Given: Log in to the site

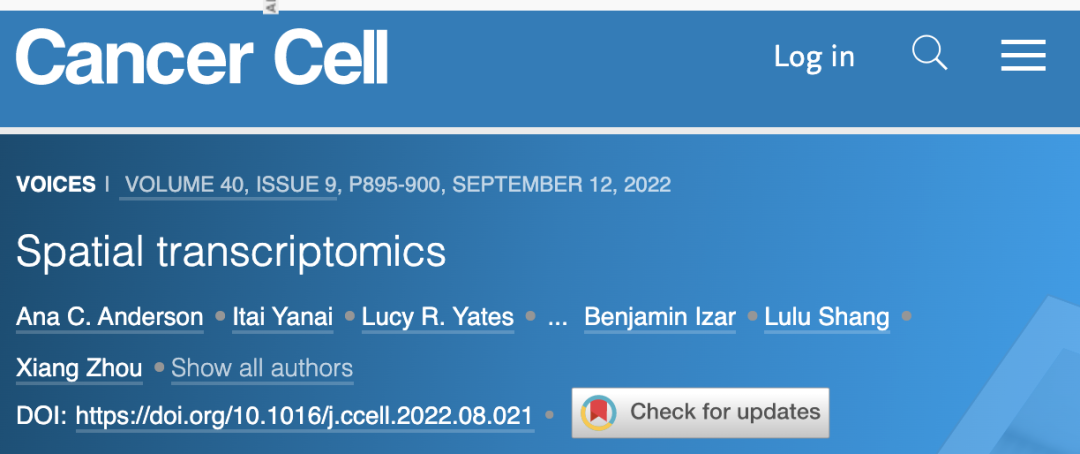Looking at the screenshot, I should pos(814,56).
